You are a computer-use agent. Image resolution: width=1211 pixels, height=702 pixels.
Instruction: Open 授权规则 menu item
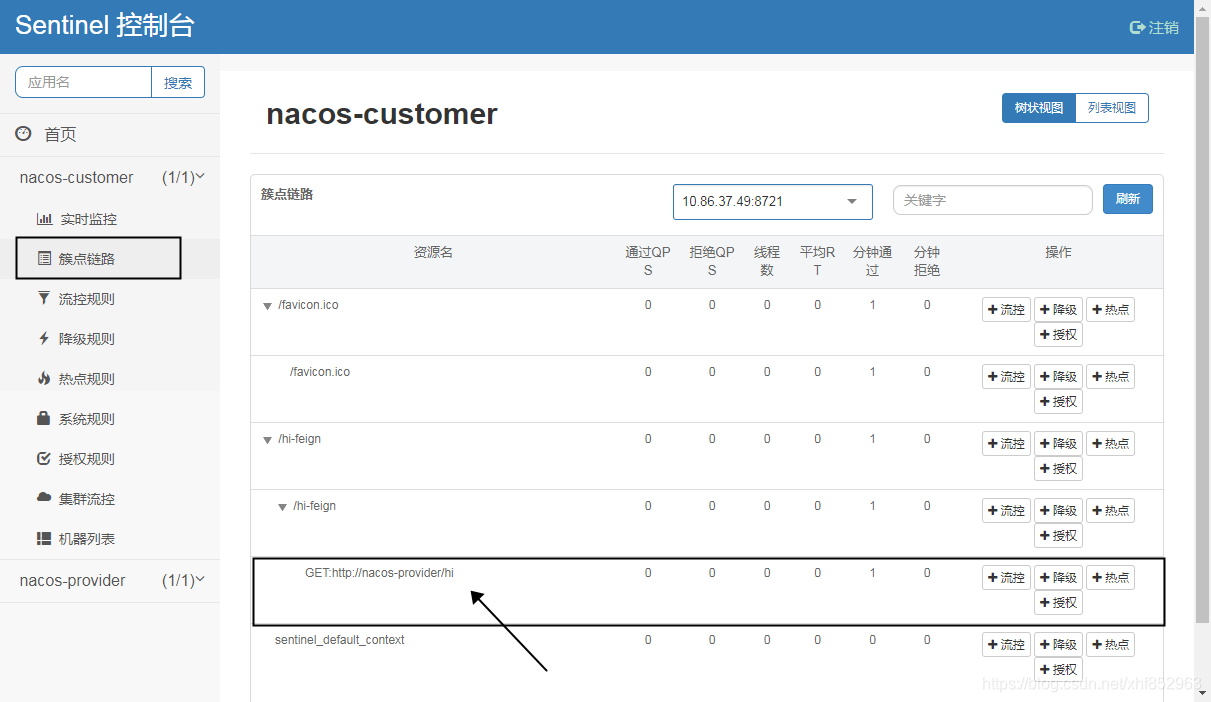tap(76, 459)
